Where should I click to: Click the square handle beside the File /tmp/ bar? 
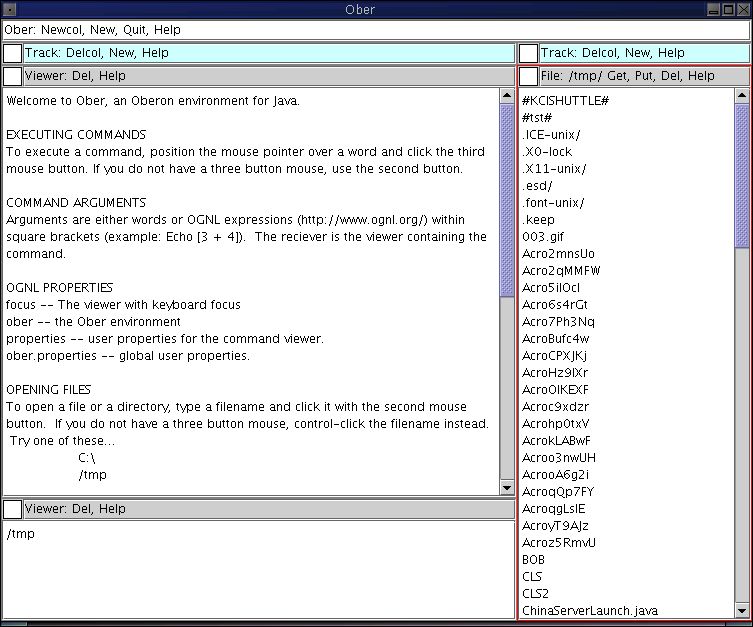click(528, 76)
